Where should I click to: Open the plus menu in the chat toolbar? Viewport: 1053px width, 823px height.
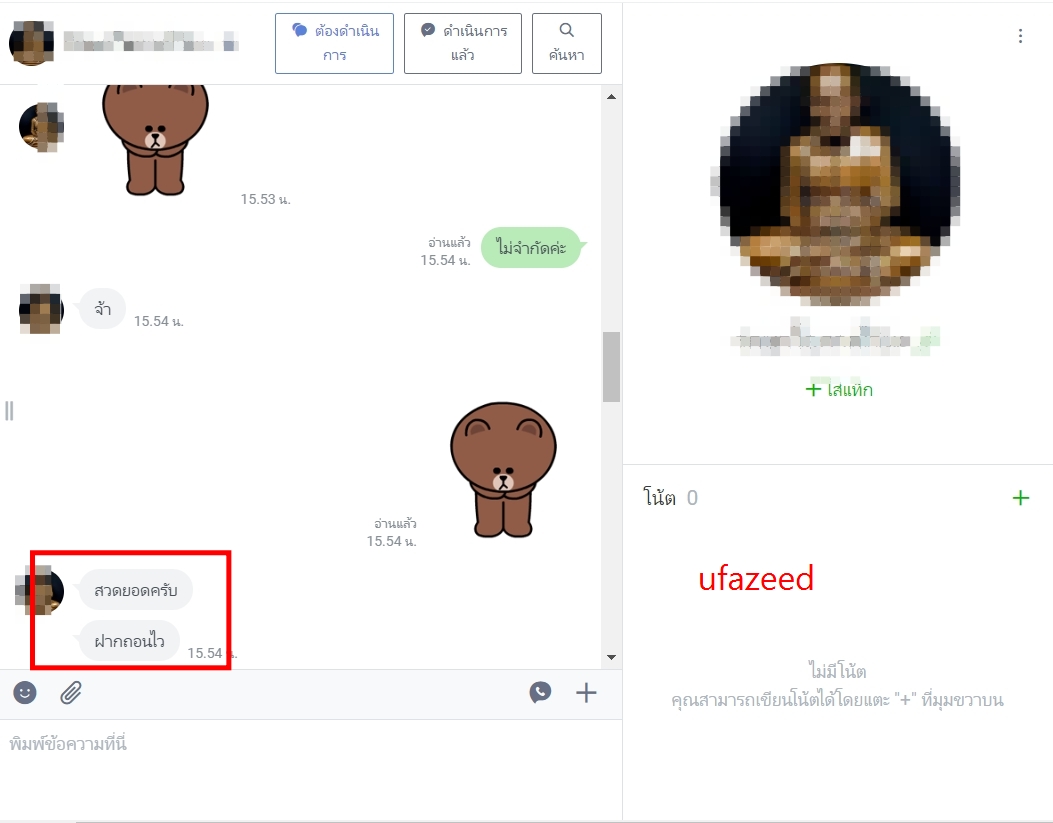586,692
